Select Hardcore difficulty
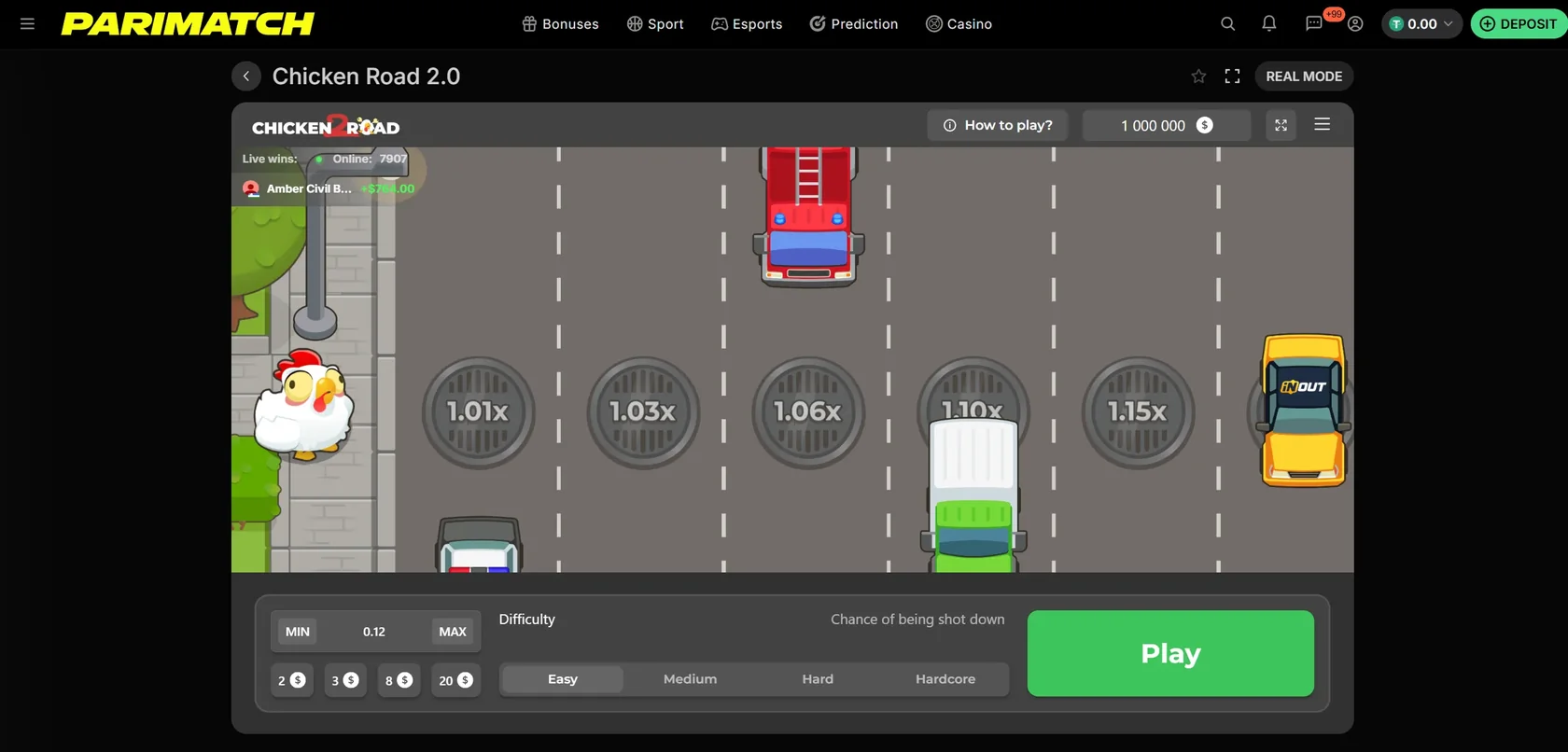 [945, 679]
